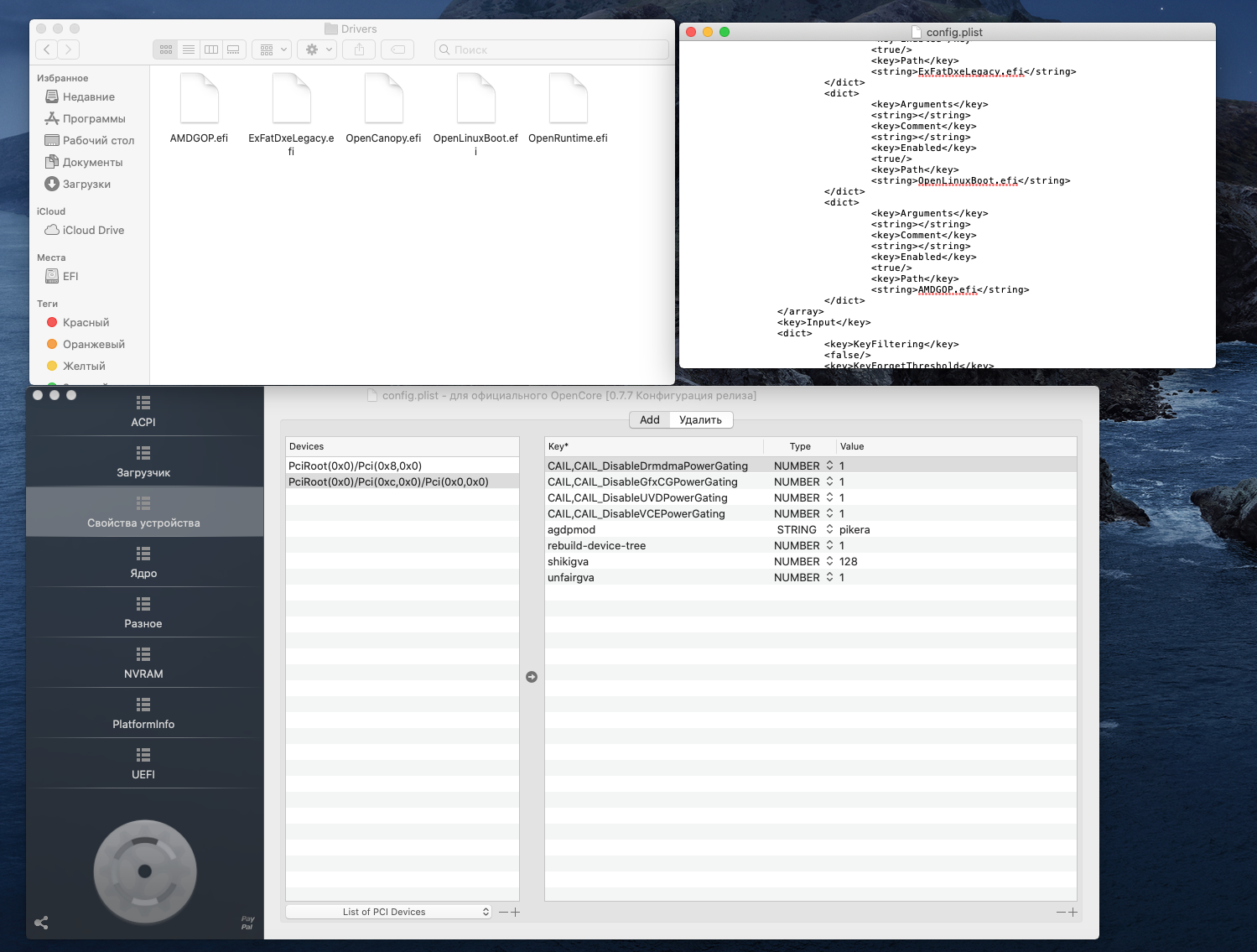Select device PciRoot(0x0)/Pci(0x8,0x0)

[403, 466]
